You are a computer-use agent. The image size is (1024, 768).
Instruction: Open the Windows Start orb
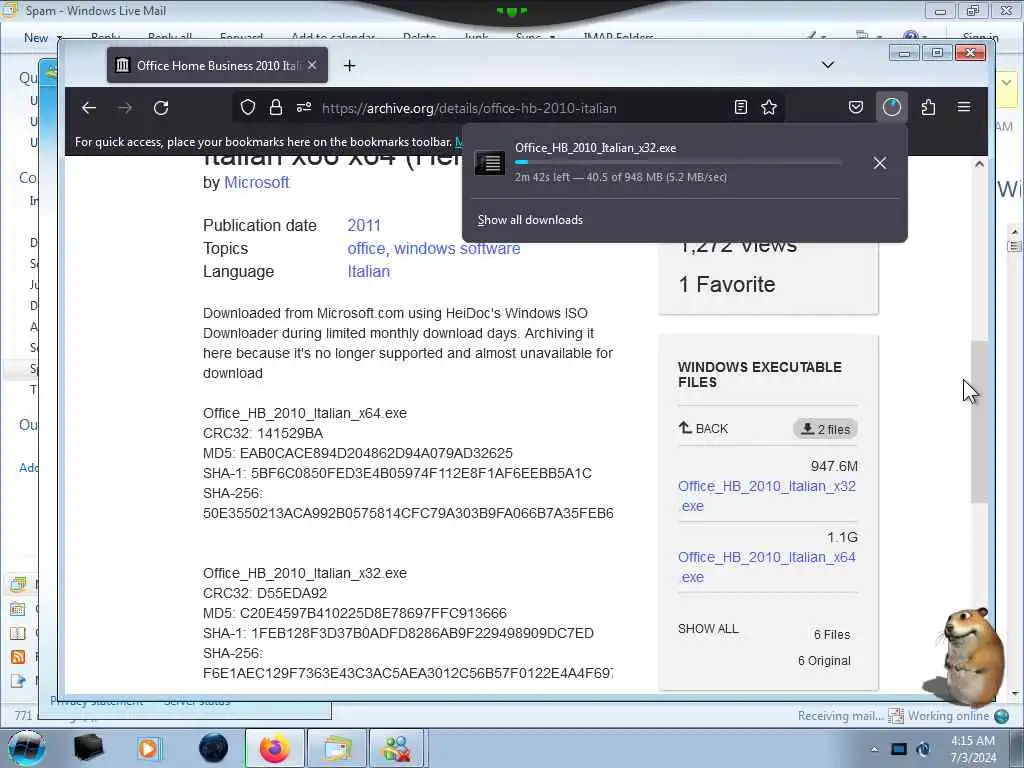27,748
